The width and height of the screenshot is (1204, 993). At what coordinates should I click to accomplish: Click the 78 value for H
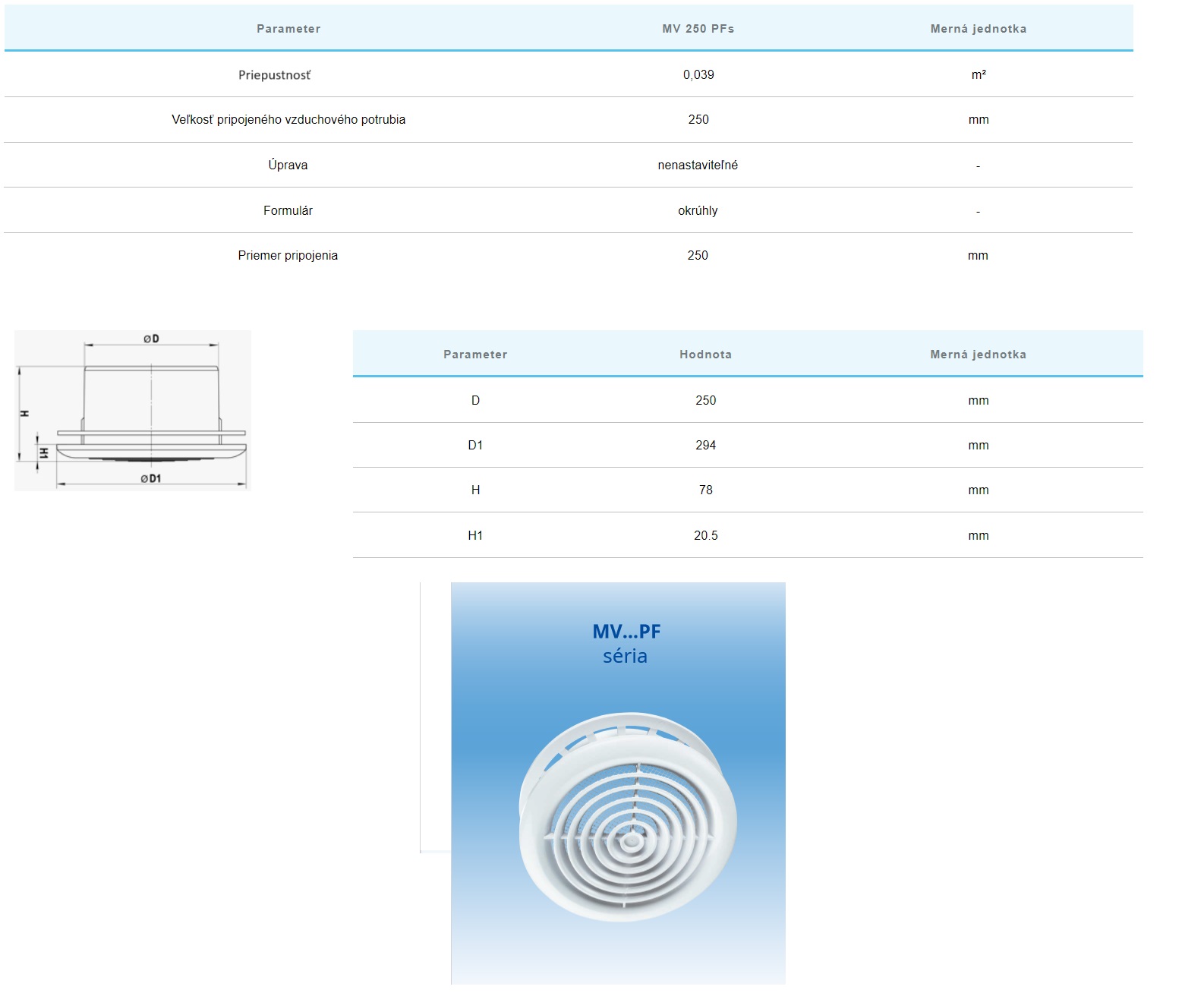[x=705, y=490]
